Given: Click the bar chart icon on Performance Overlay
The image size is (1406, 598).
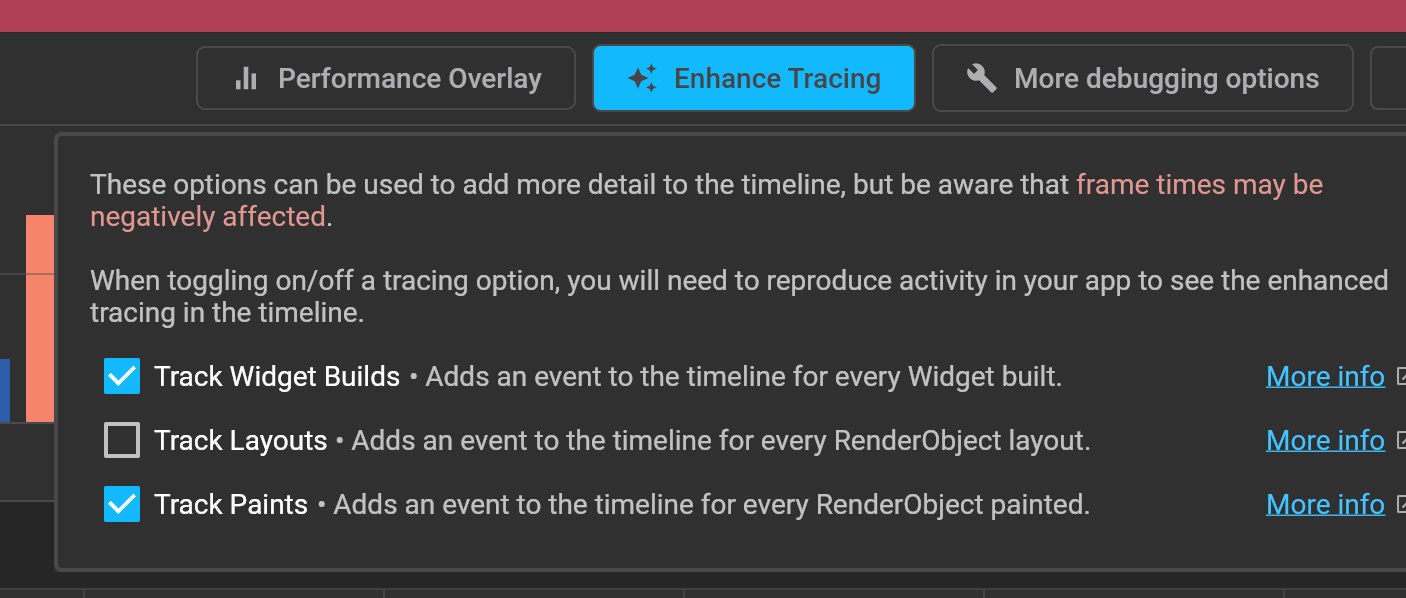Looking at the screenshot, I should pyautogui.click(x=246, y=78).
